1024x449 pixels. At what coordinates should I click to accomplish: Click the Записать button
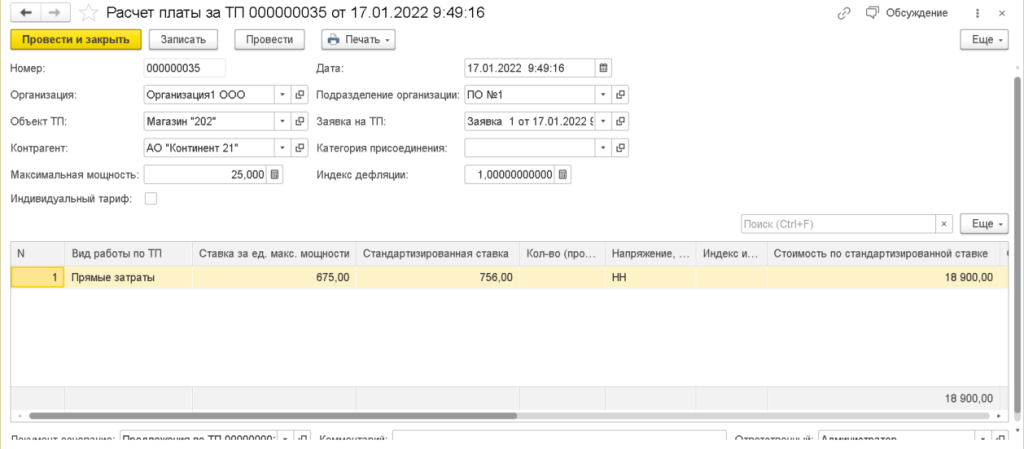pyautogui.click(x=183, y=40)
